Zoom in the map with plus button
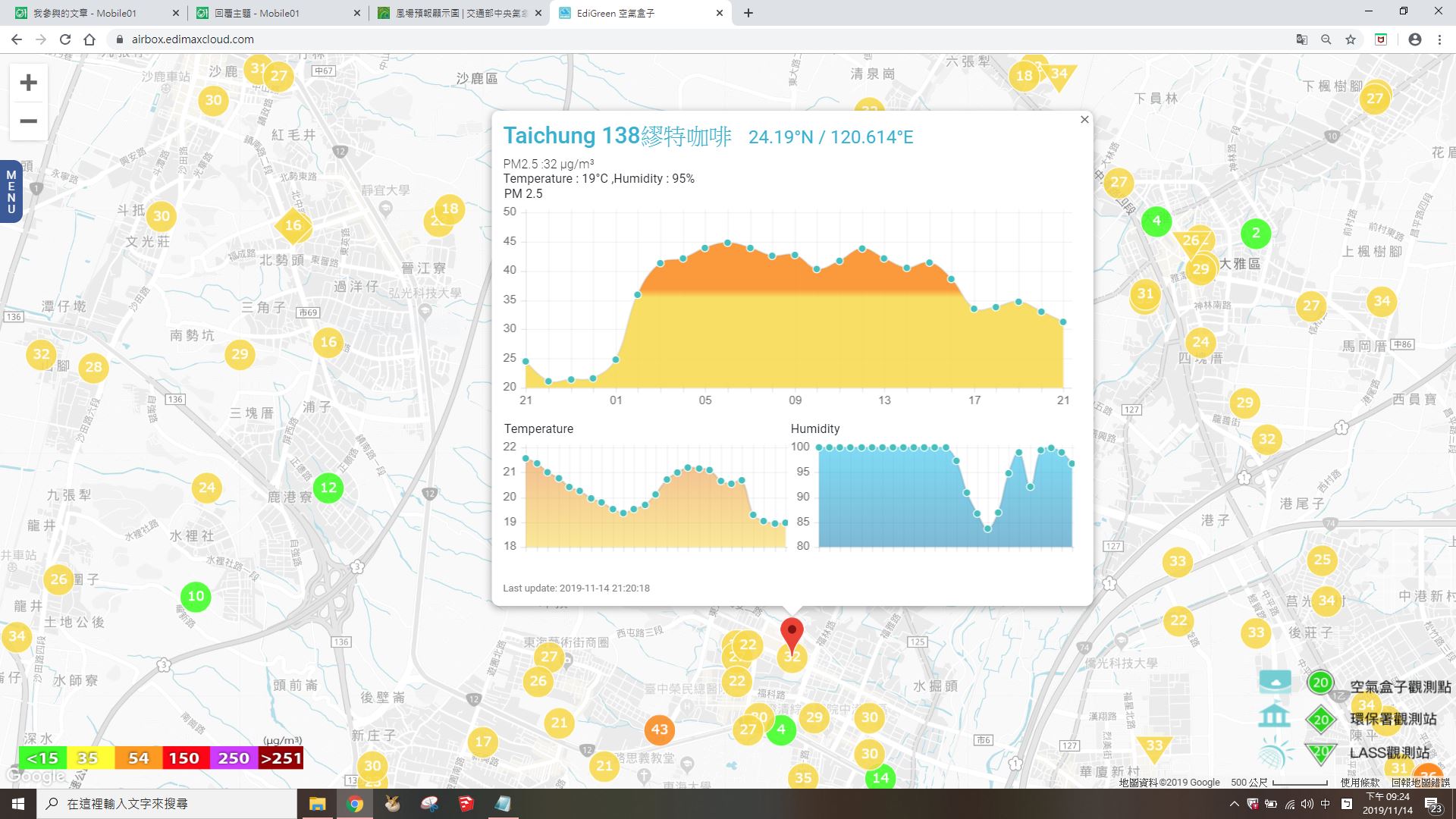This screenshot has height=819, width=1456. point(28,83)
